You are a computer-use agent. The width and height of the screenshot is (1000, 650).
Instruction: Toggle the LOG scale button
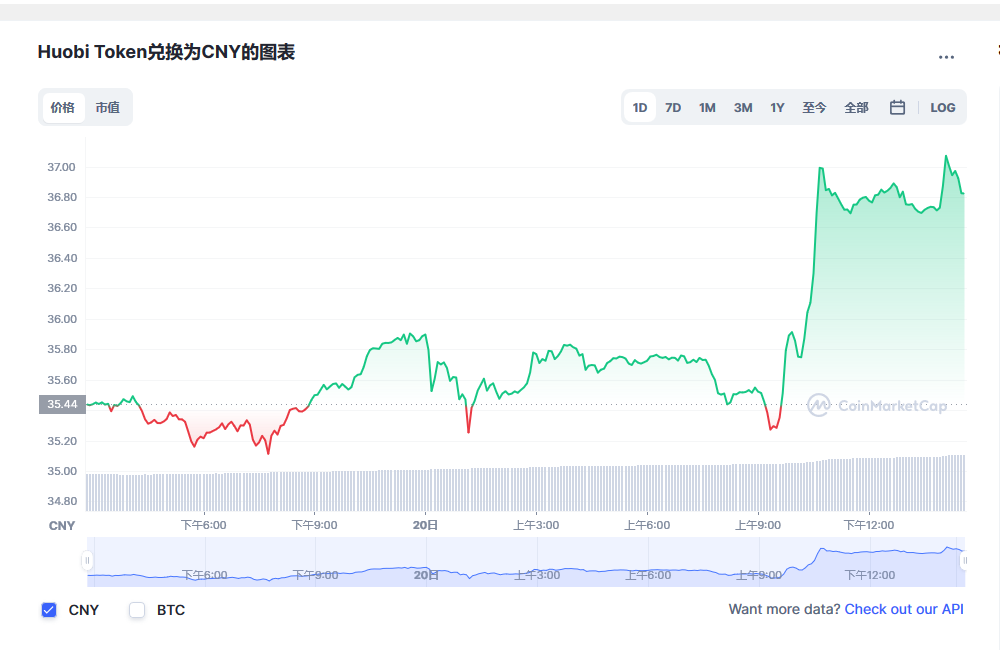(x=943, y=108)
